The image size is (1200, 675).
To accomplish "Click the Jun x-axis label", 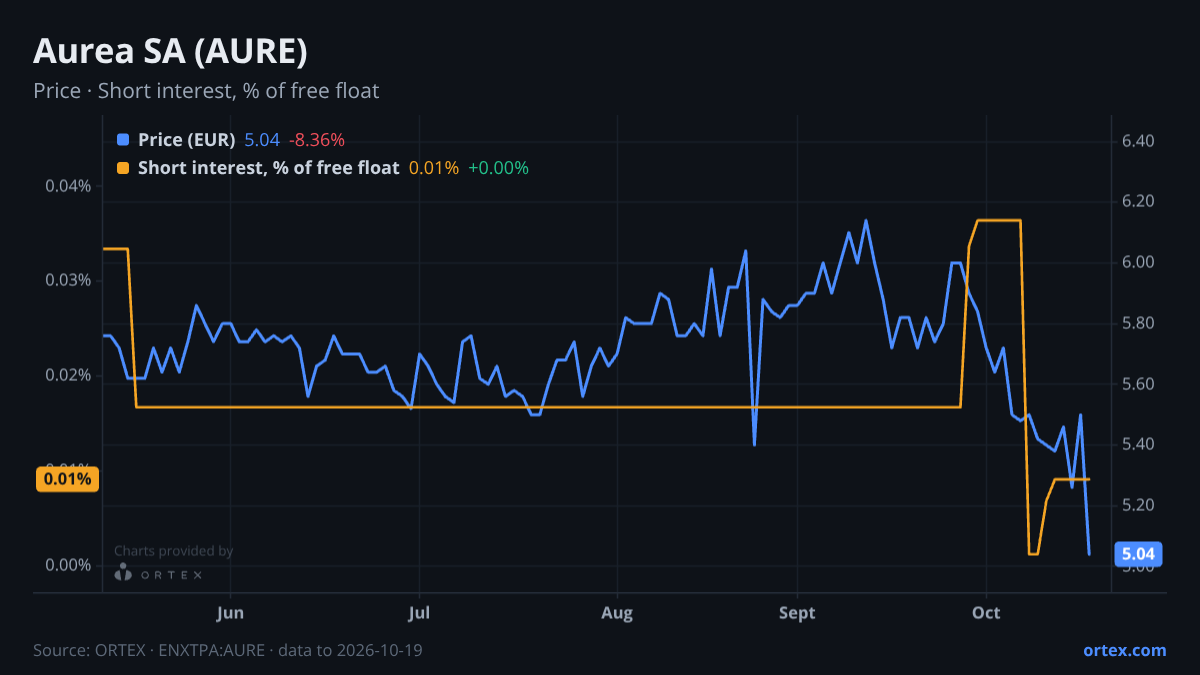I will click(230, 612).
